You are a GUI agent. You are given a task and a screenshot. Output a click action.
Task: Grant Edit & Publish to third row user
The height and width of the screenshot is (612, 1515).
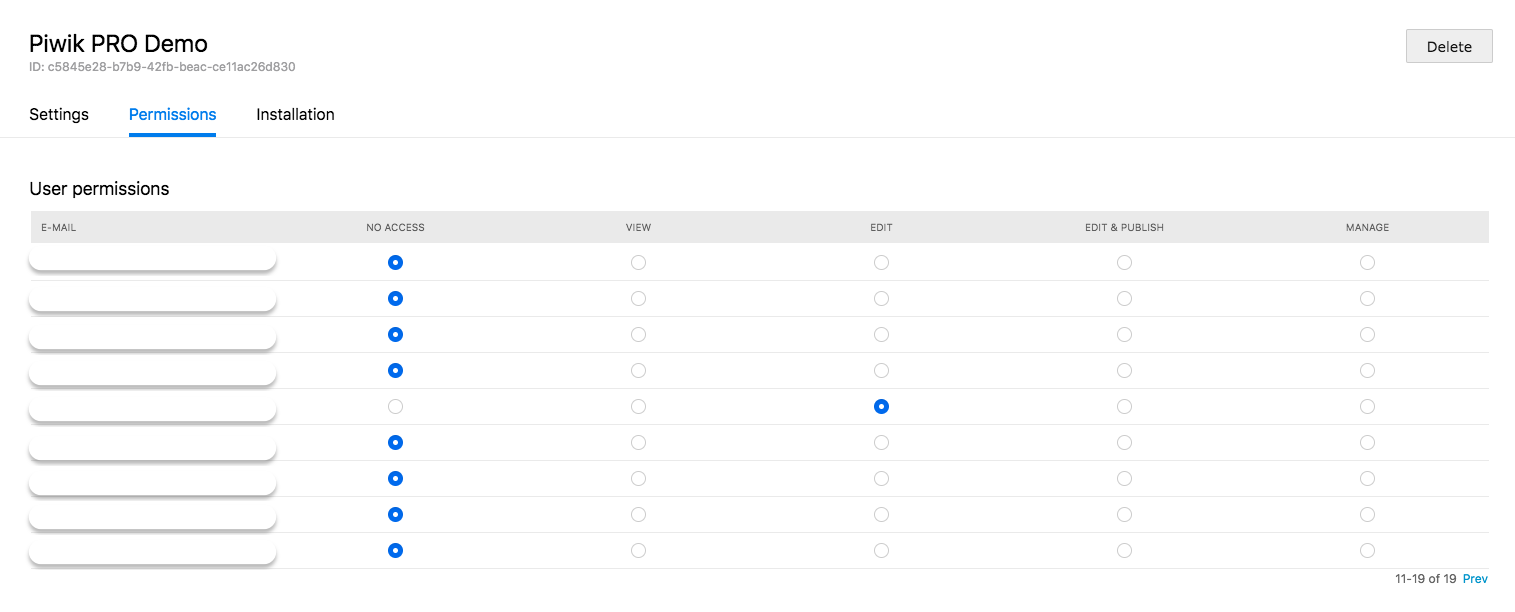click(x=1124, y=334)
